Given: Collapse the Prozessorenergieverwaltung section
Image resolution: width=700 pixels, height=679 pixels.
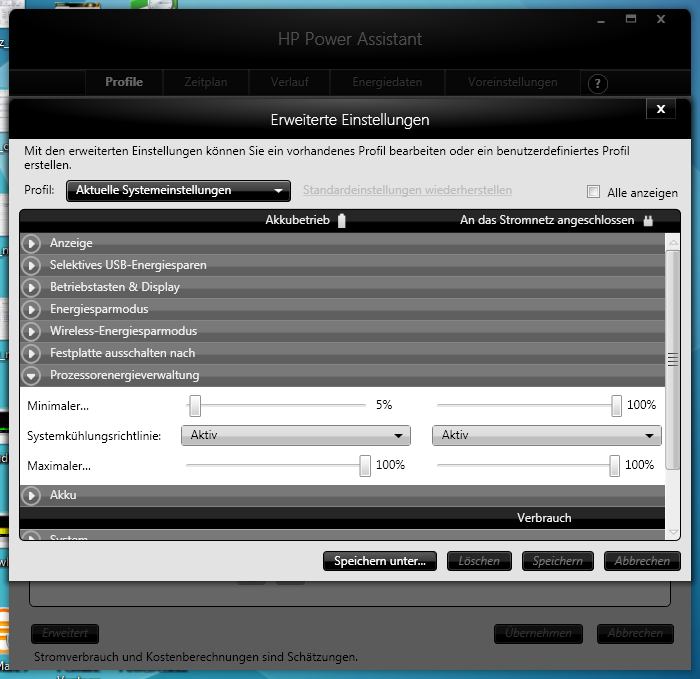Looking at the screenshot, I should point(31,376).
